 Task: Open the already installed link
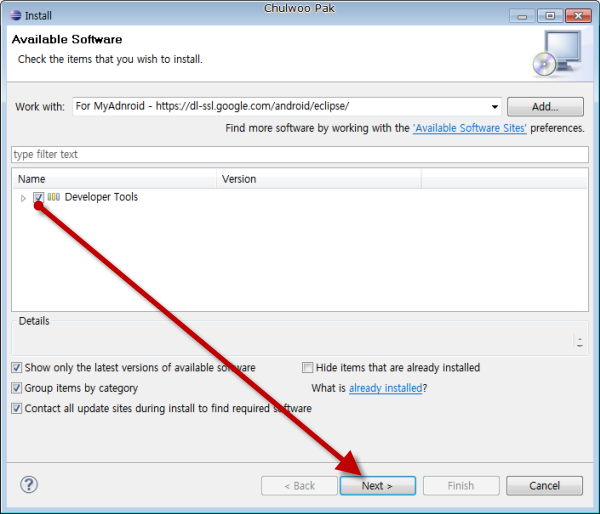click(385, 388)
